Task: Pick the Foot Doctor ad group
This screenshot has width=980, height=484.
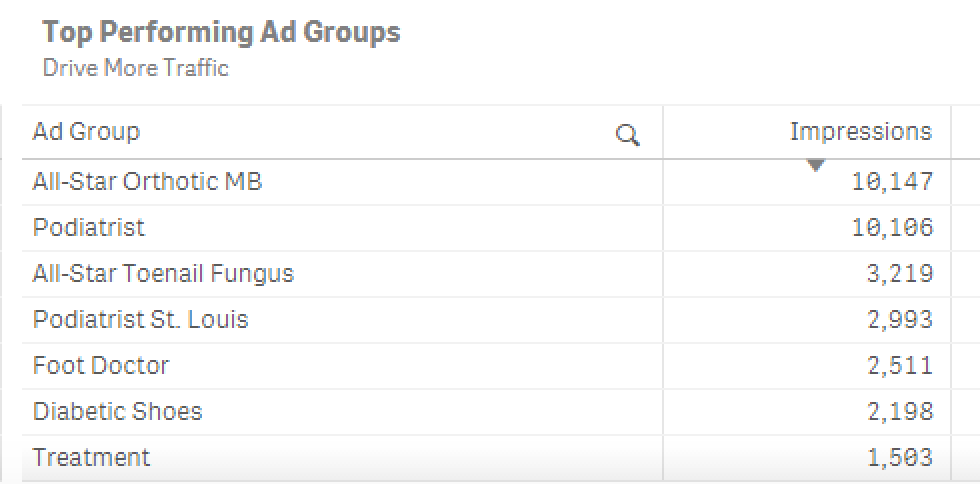Action: (101, 366)
